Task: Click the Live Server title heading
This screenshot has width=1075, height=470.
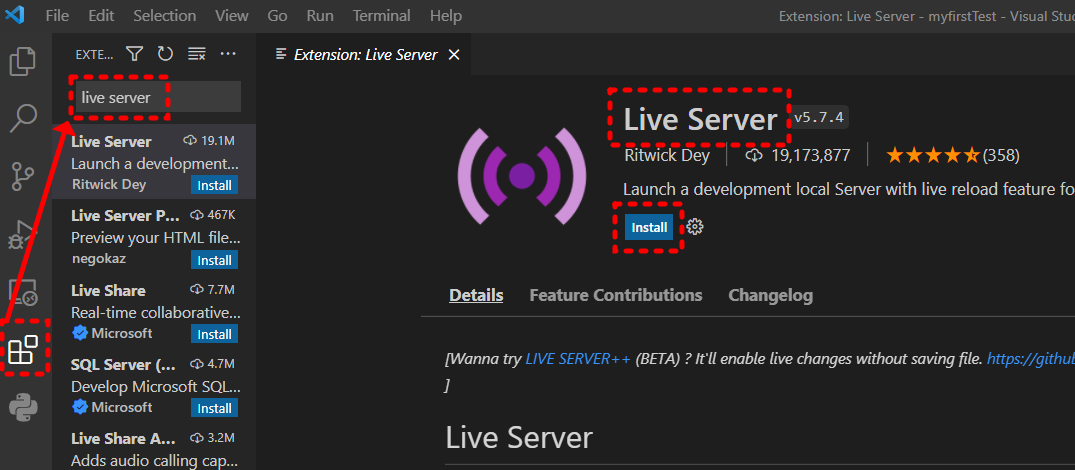Action: click(x=700, y=119)
